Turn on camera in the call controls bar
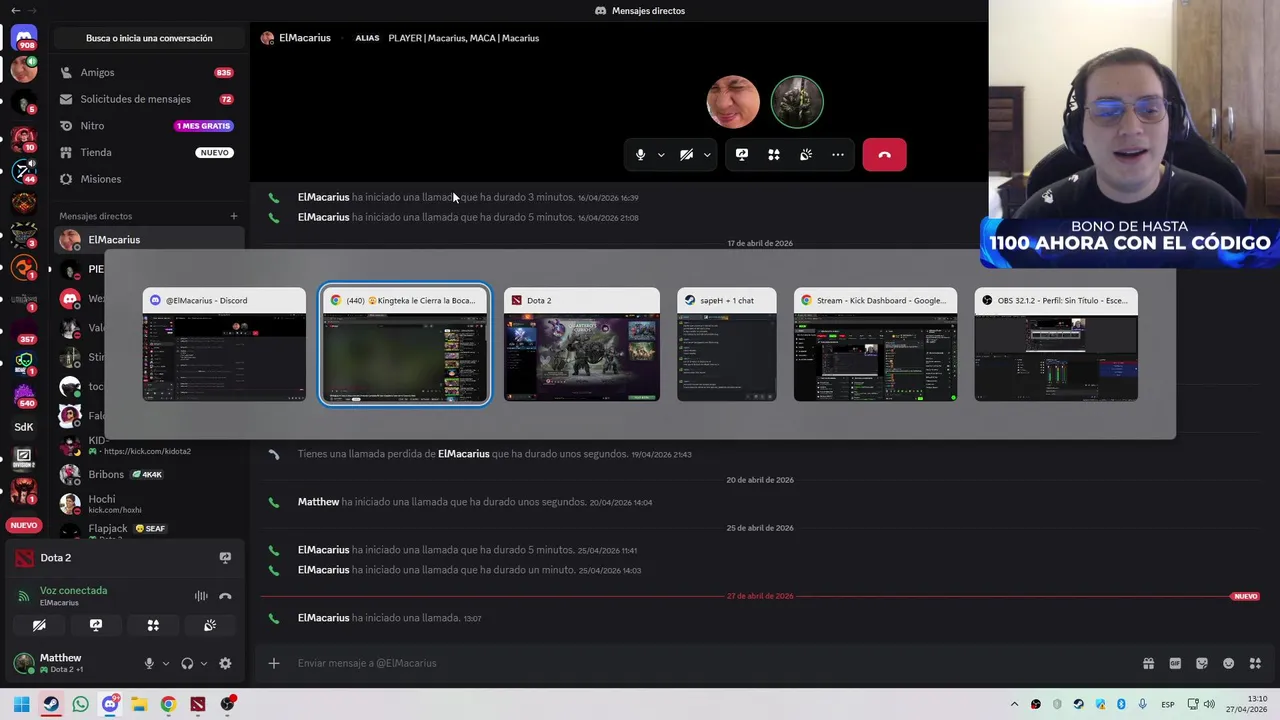 686,155
